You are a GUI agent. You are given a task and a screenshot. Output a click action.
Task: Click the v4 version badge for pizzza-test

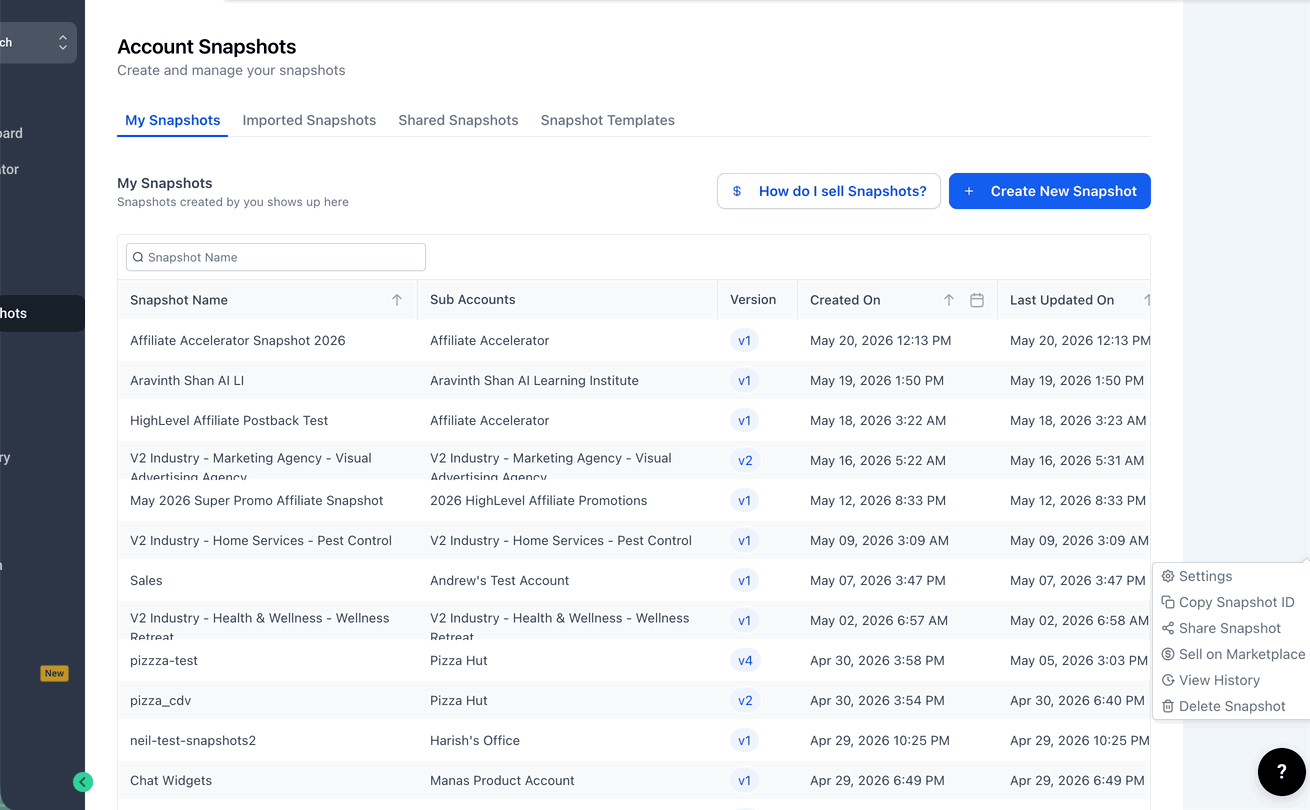point(745,660)
